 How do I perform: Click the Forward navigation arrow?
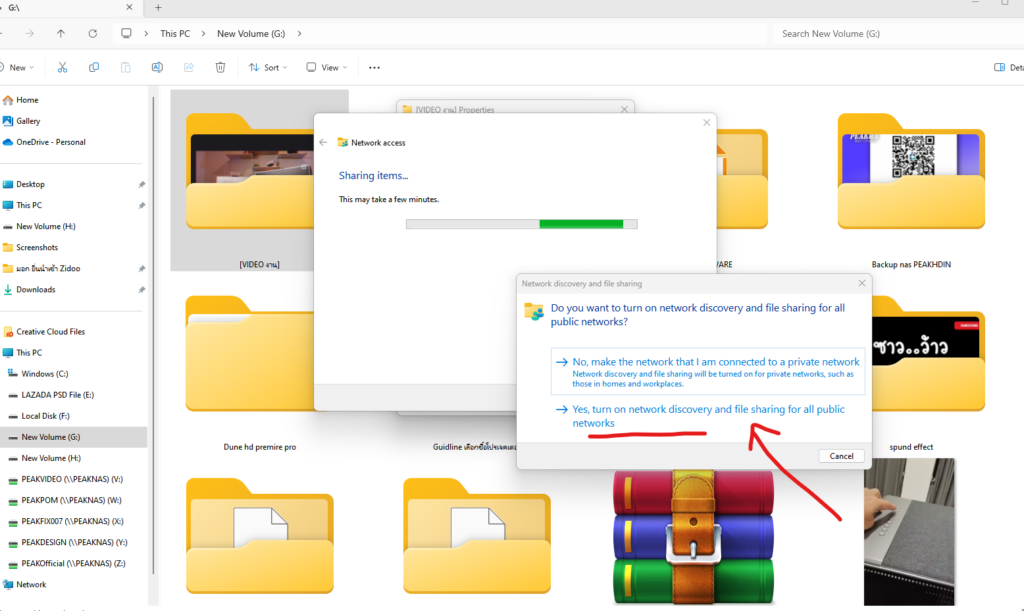click(x=29, y=33)
